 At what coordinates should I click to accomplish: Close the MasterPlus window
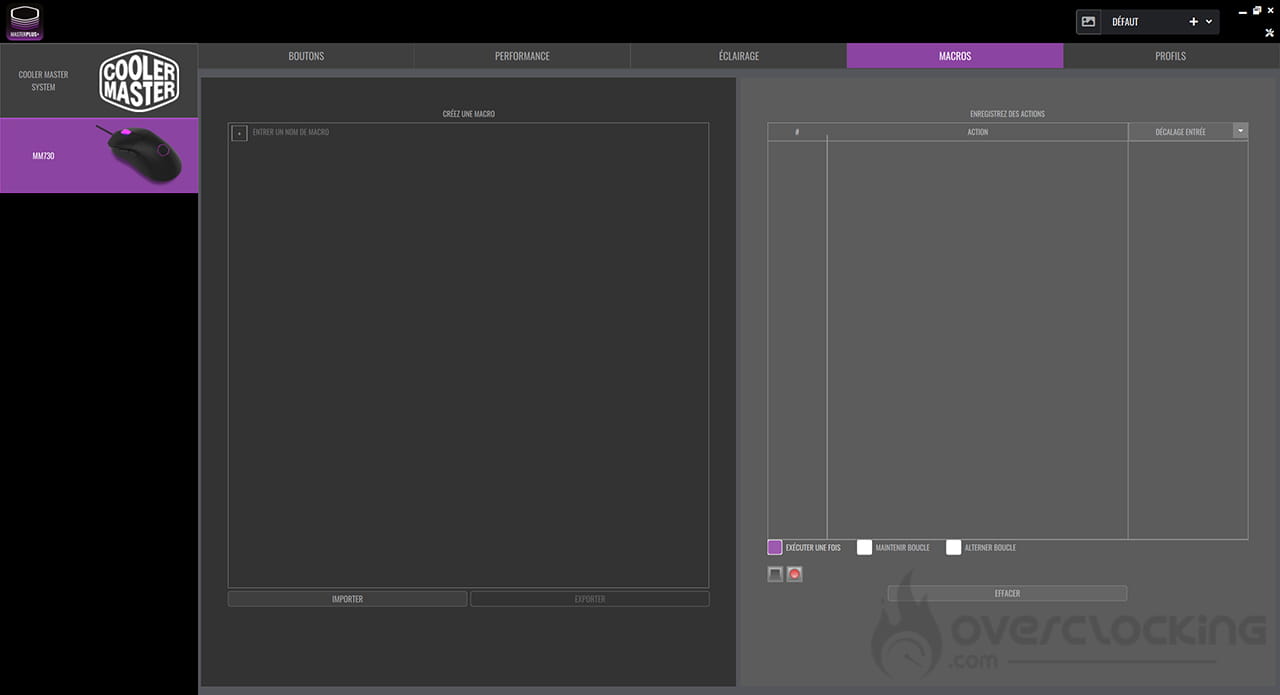point(1271,10)
